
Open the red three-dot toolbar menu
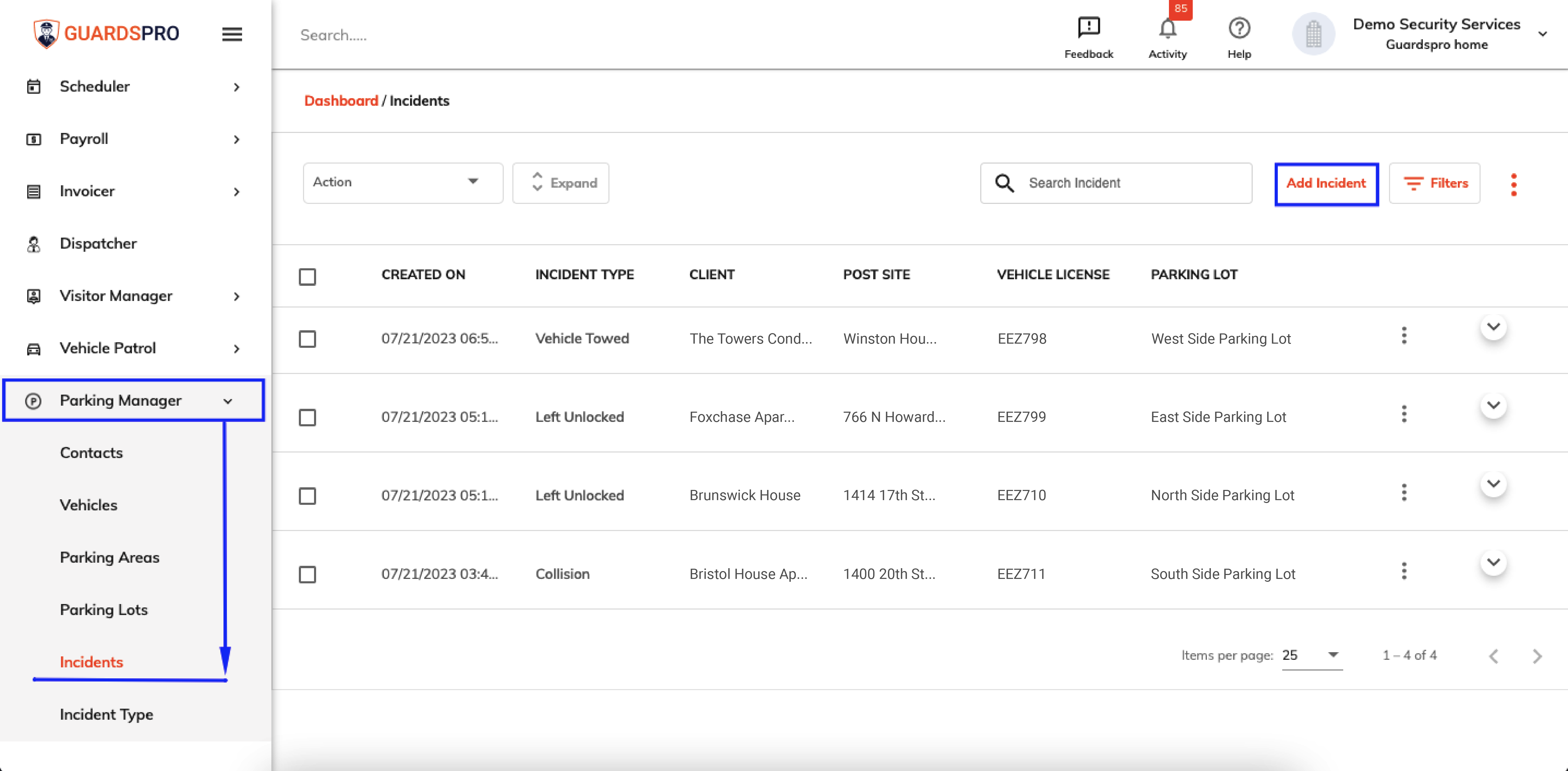point(1513,185)
